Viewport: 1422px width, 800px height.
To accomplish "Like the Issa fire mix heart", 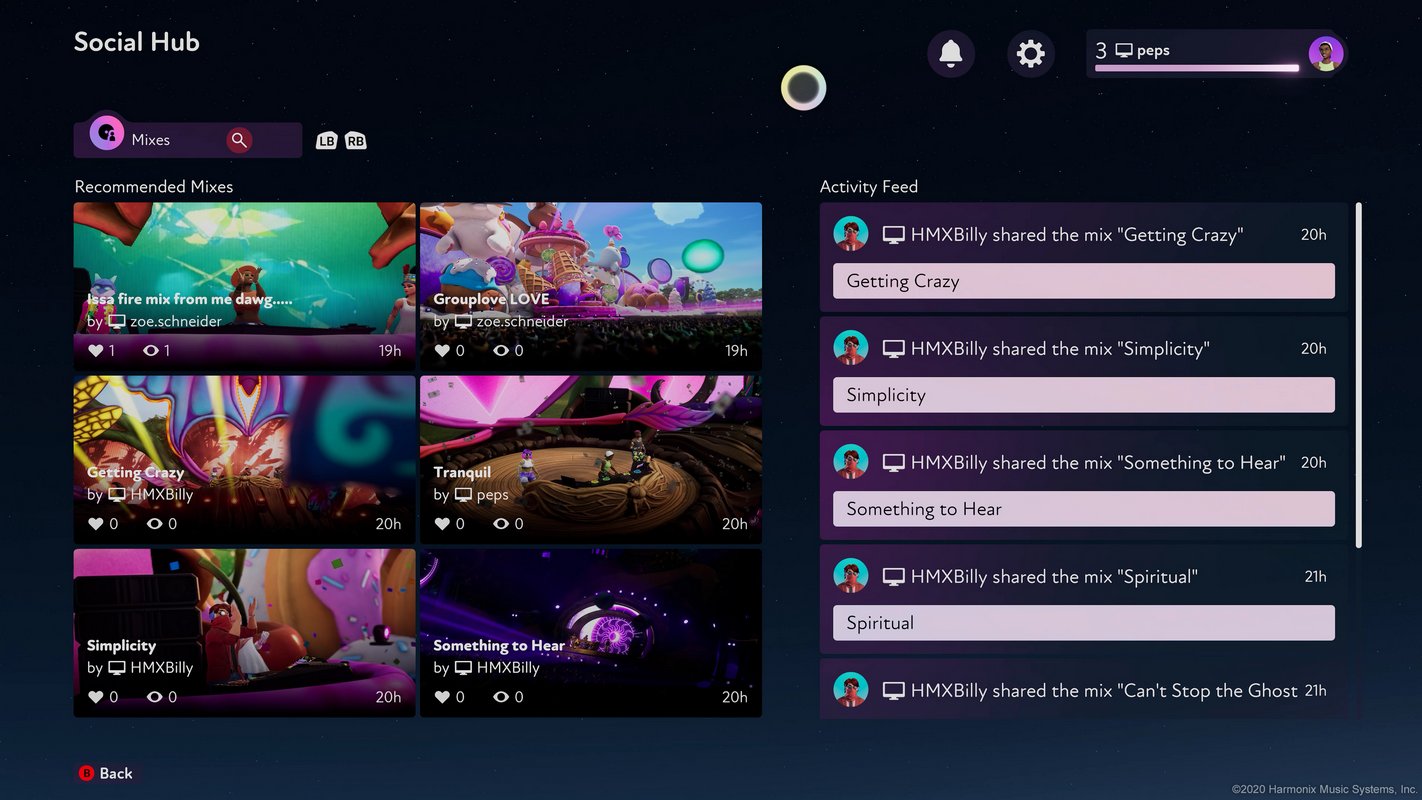I will [96, 351].
